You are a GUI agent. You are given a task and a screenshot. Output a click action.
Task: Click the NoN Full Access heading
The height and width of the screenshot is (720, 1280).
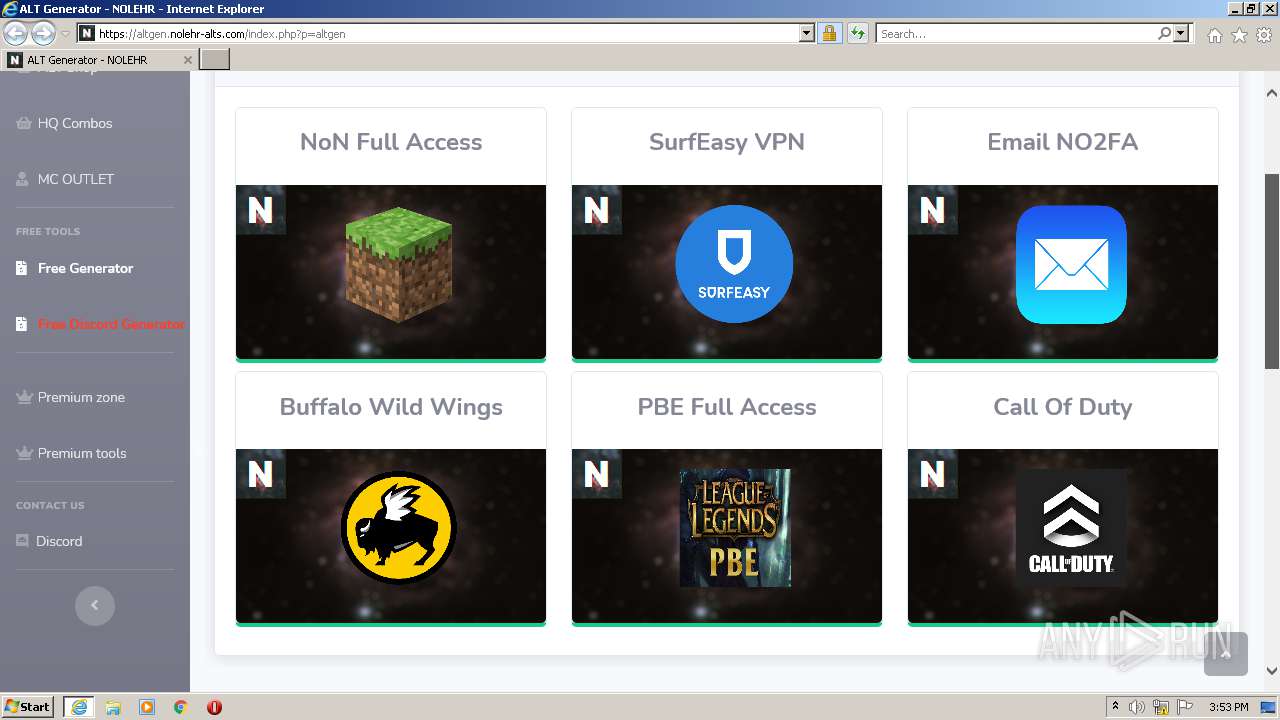tap(391, 142)
